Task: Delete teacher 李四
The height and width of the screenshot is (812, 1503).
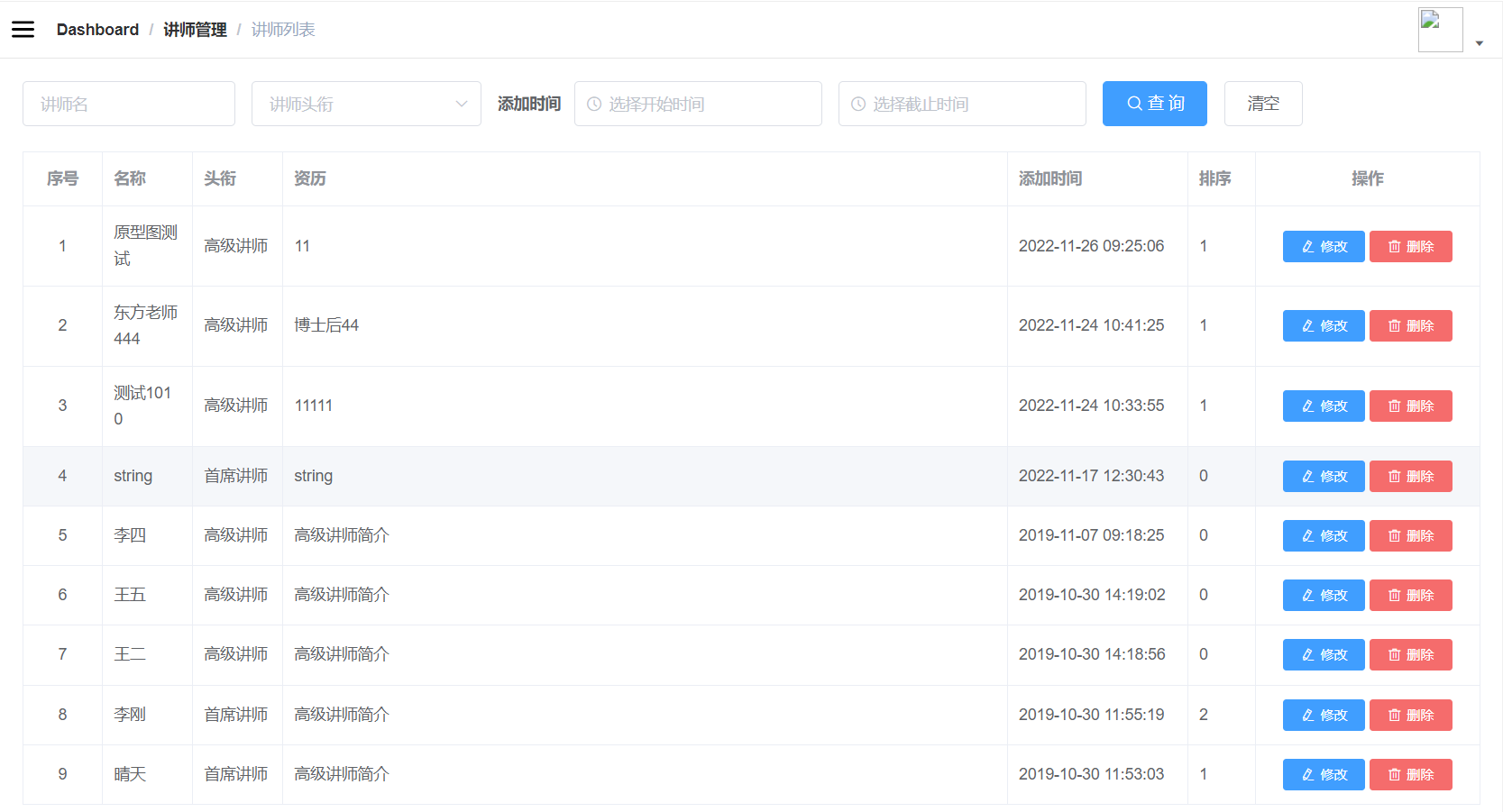Action: [x=1411, y=535]
